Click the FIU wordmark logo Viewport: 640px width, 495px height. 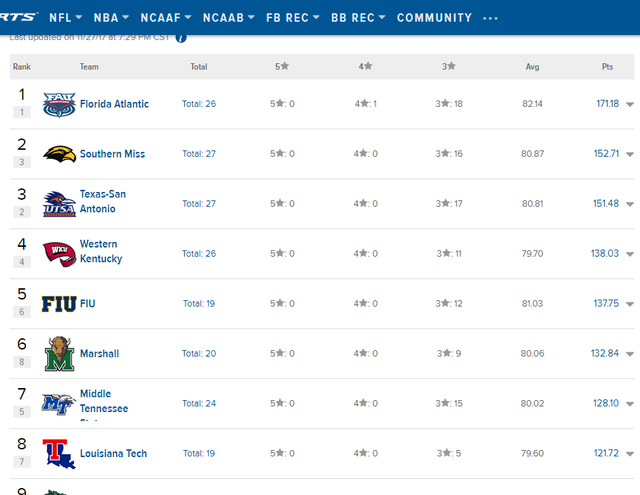pos(59,304)
